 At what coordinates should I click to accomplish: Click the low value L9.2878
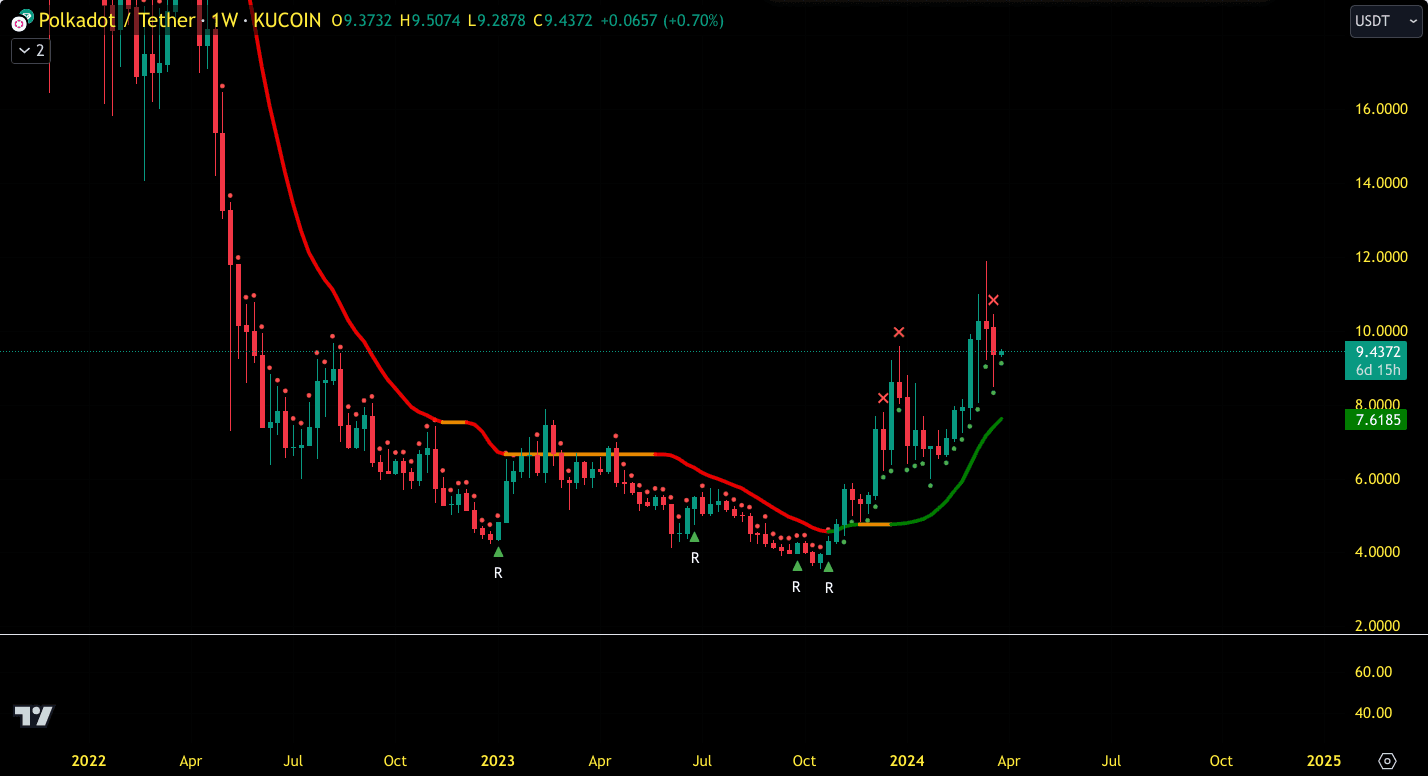[499, 20]
